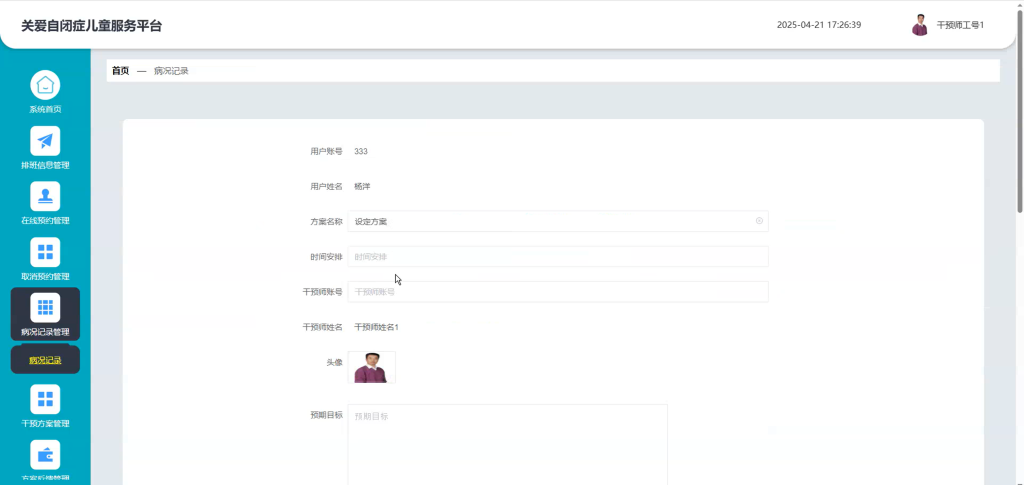This screenshot has height=485, width=1024.
Task: Click the wallet icon at sidebar bottom
Action: 45,455
